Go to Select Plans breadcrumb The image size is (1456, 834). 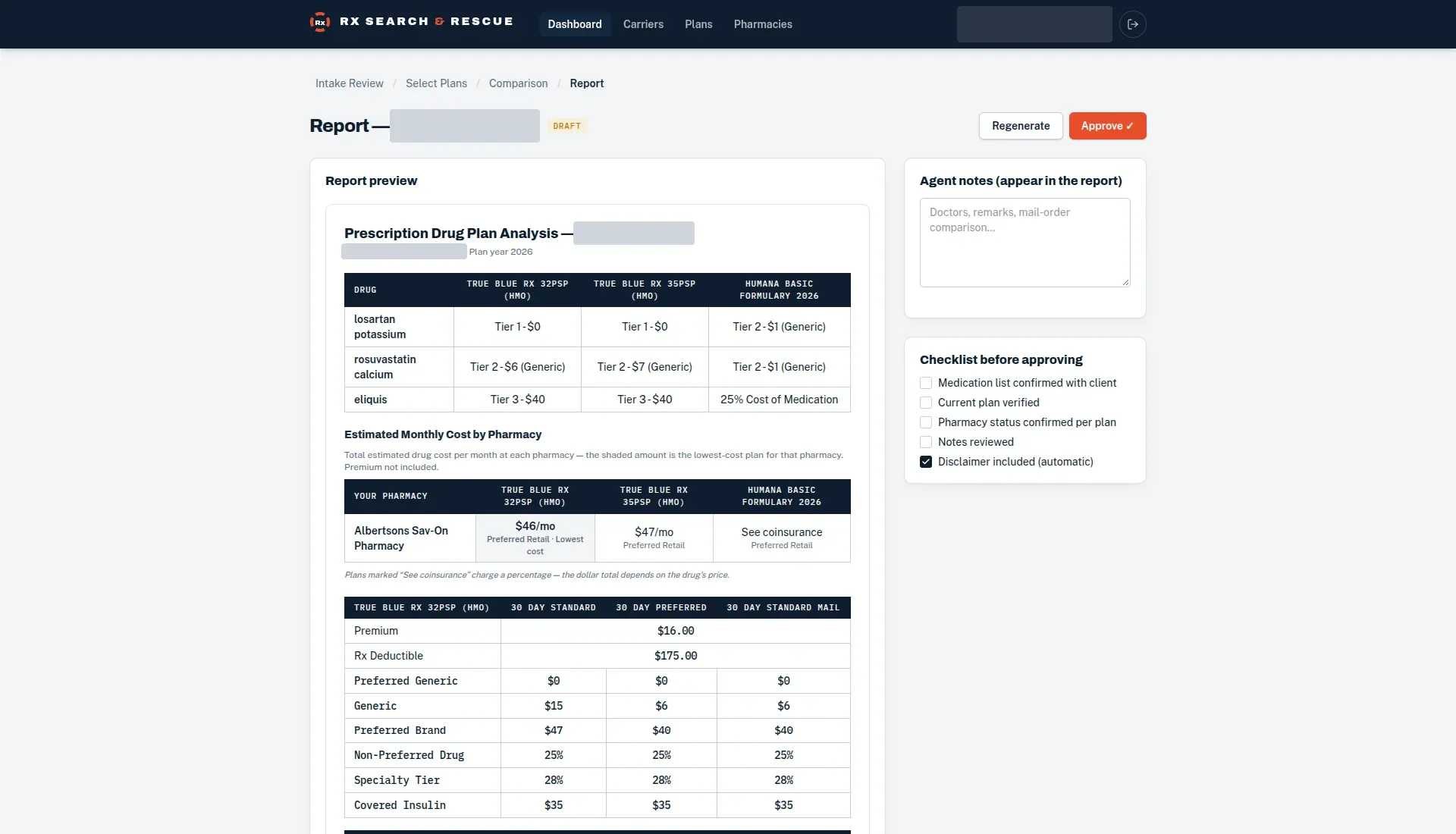436,83
